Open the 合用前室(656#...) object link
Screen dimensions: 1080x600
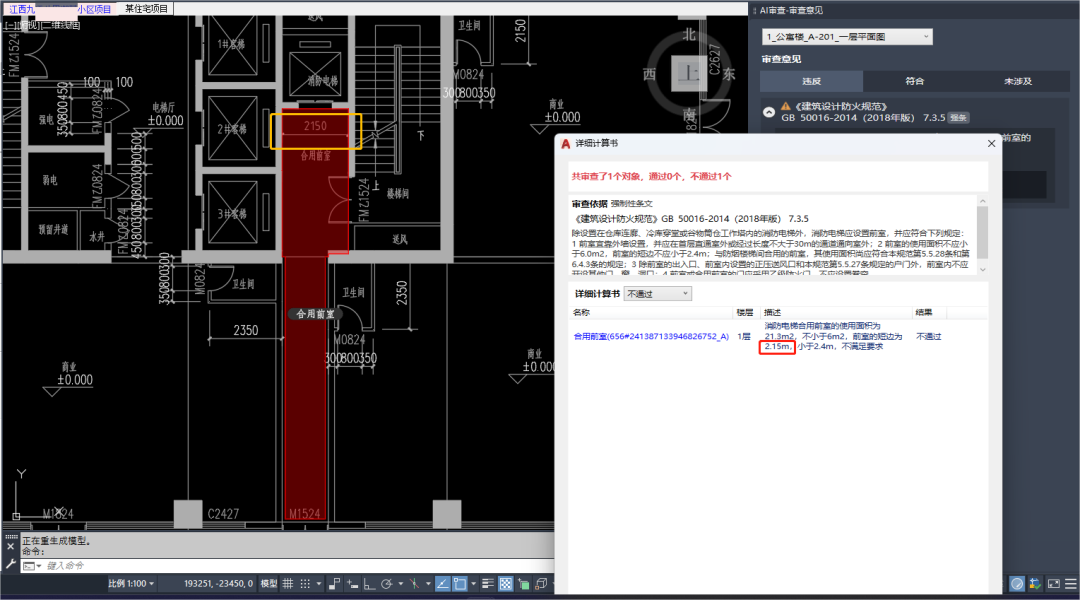pyautogui.click(x=651, y=336)
